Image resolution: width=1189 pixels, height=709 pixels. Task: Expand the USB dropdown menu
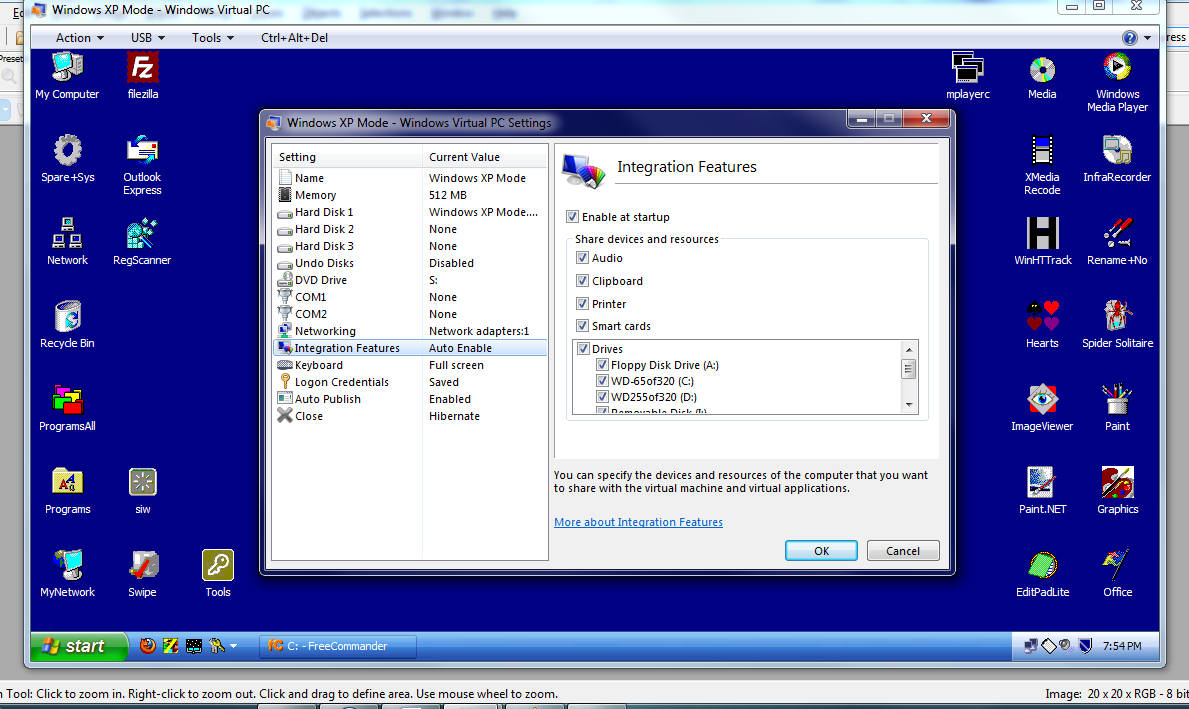coord(147,38)
